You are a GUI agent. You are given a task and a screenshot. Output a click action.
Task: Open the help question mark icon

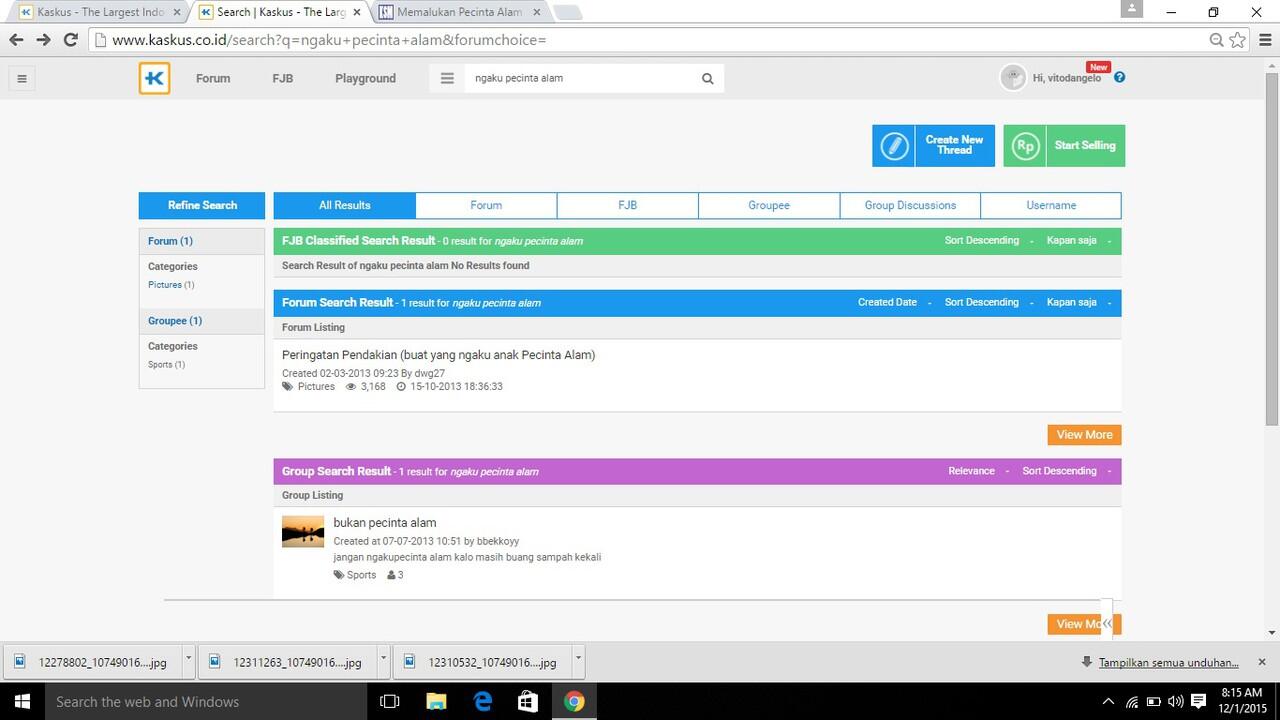(x=1119, y=77)
